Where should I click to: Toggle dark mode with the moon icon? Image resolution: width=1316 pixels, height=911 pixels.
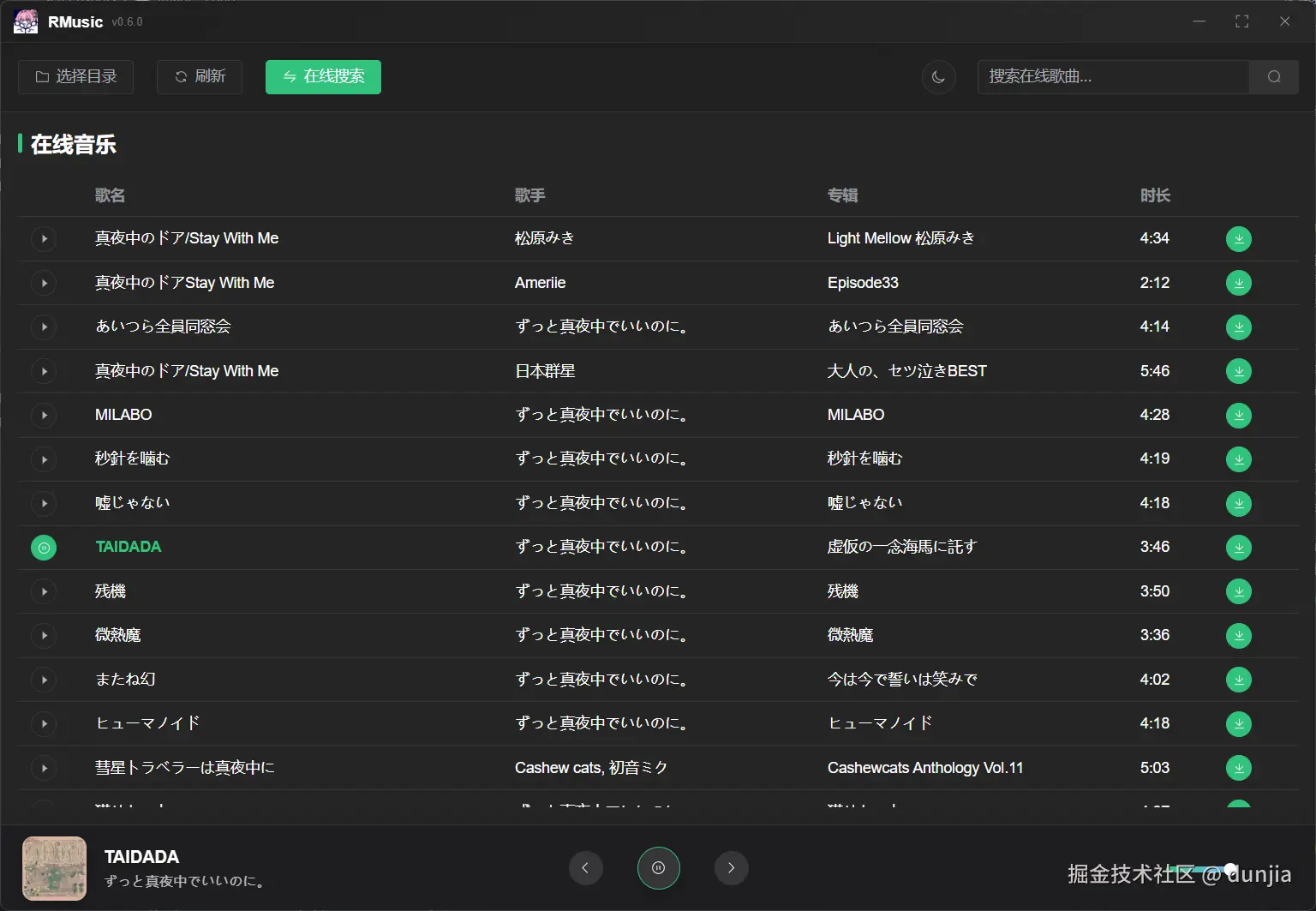pos(938,77)
